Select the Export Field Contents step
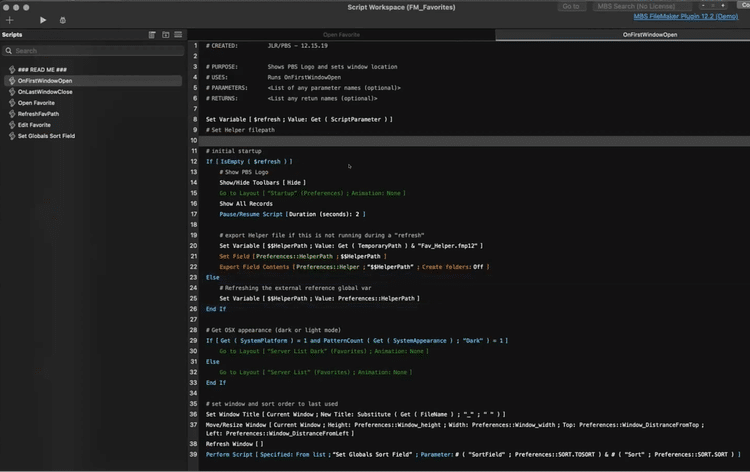 (x=354, y=267)
